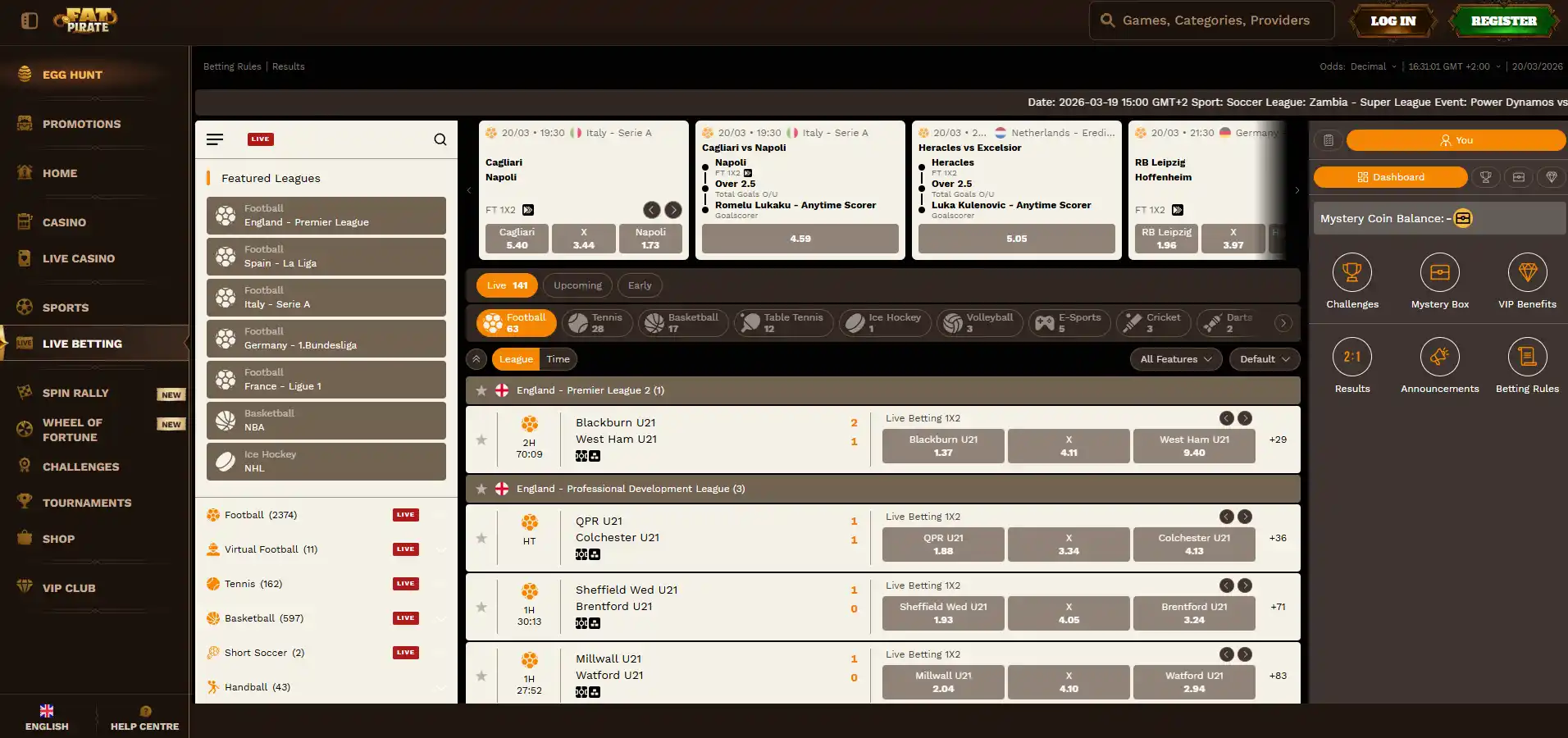
Task: Filter by Tennis sport
Action: click(597, 322)
